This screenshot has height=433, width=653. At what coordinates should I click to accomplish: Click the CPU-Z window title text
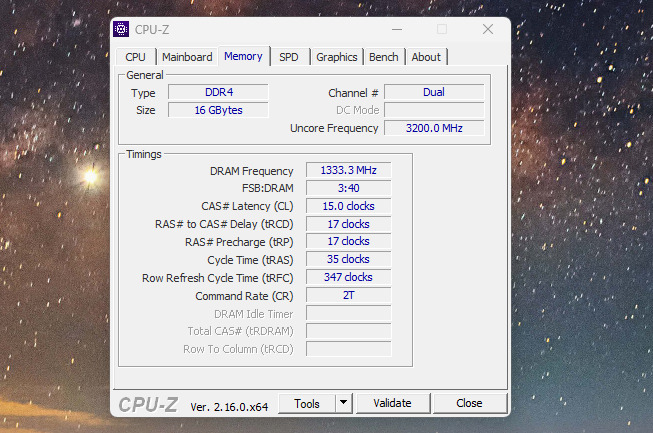152,30
